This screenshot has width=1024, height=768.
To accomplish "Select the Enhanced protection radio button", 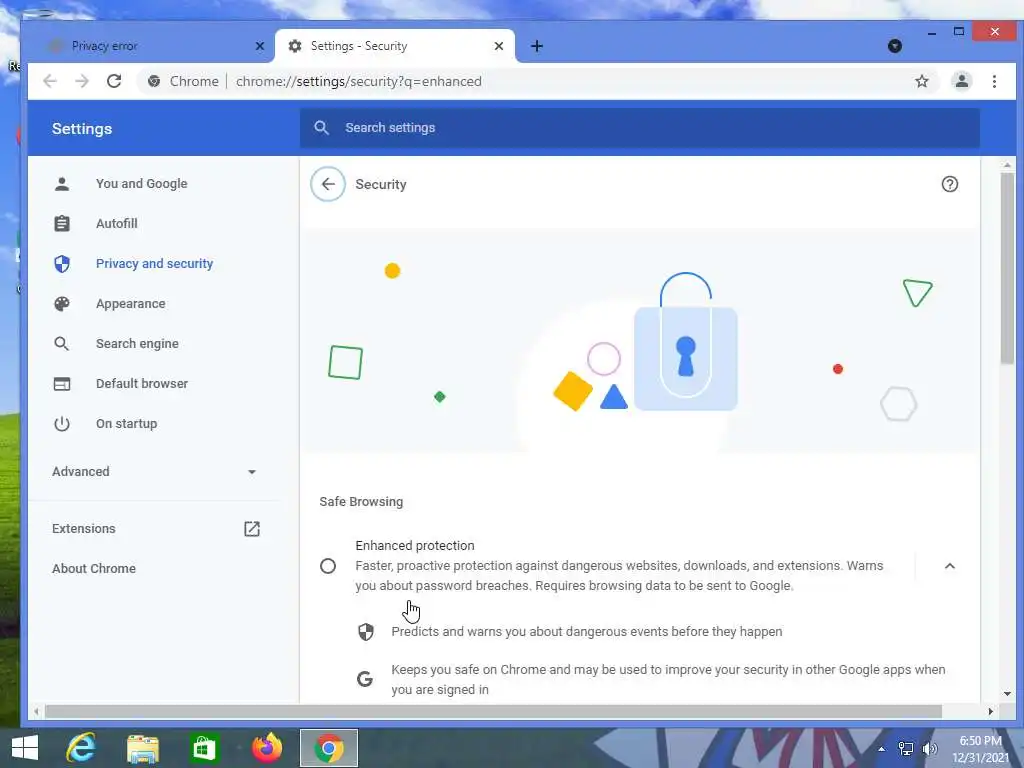I will [x=328, y=566].
